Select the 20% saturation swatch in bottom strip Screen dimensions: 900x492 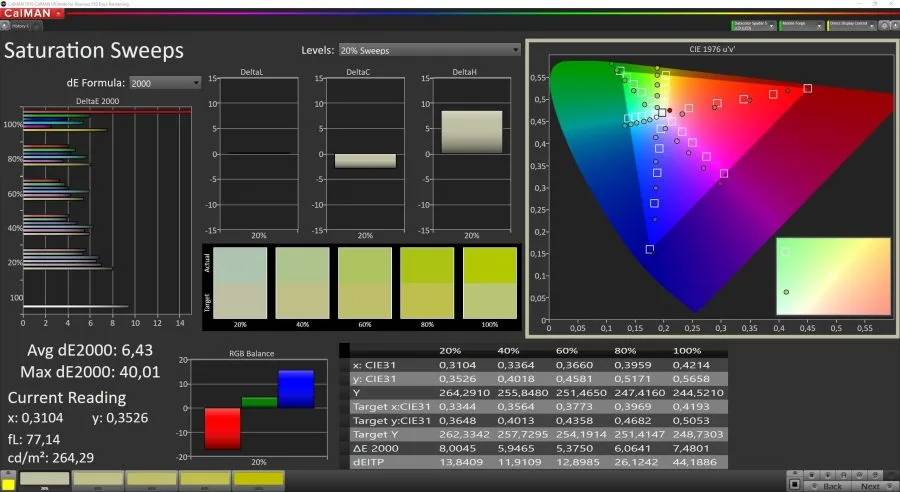click(44, 479)
